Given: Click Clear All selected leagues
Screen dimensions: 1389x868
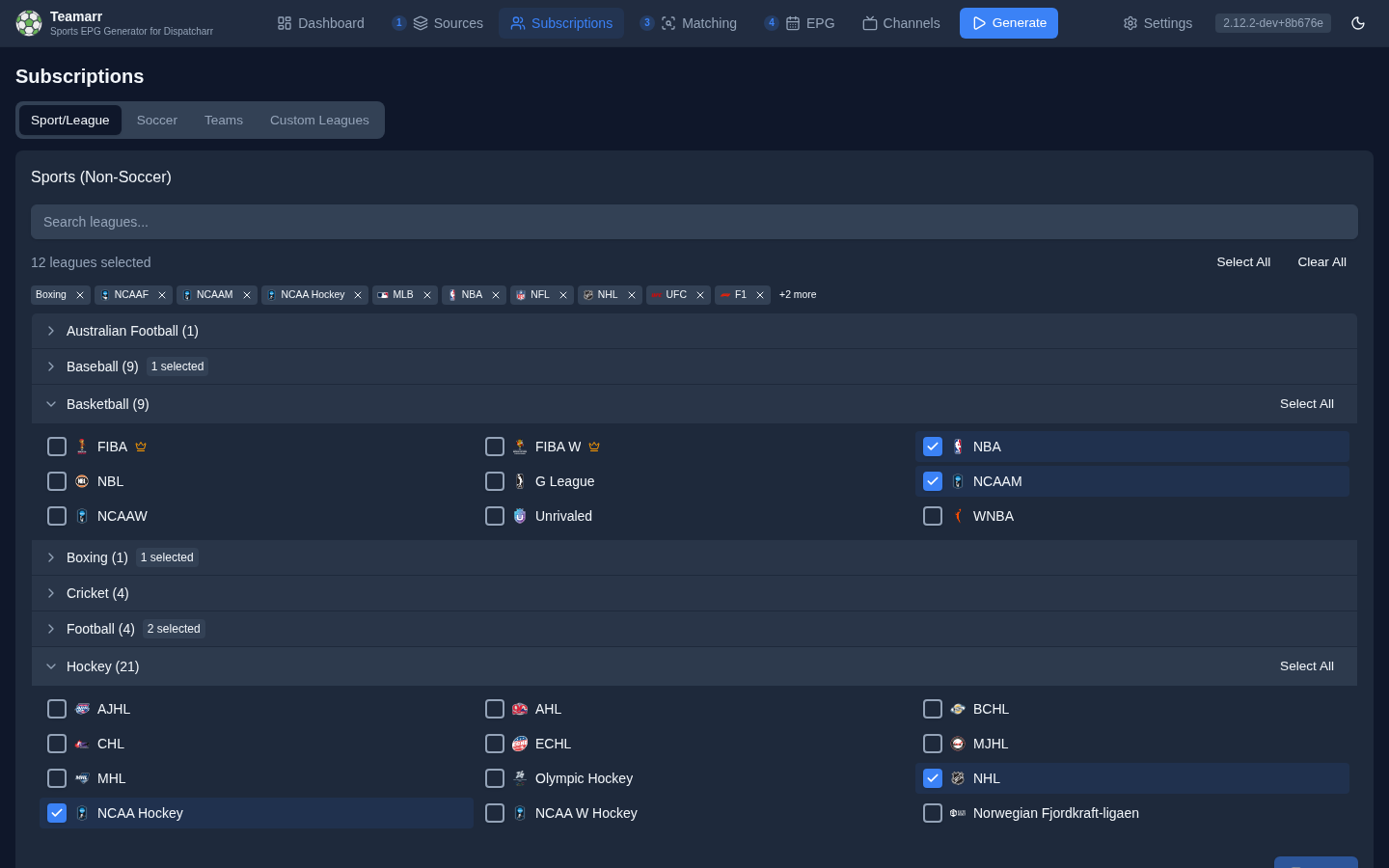Looking at the screenshot, I should (x=1321, y=262).
